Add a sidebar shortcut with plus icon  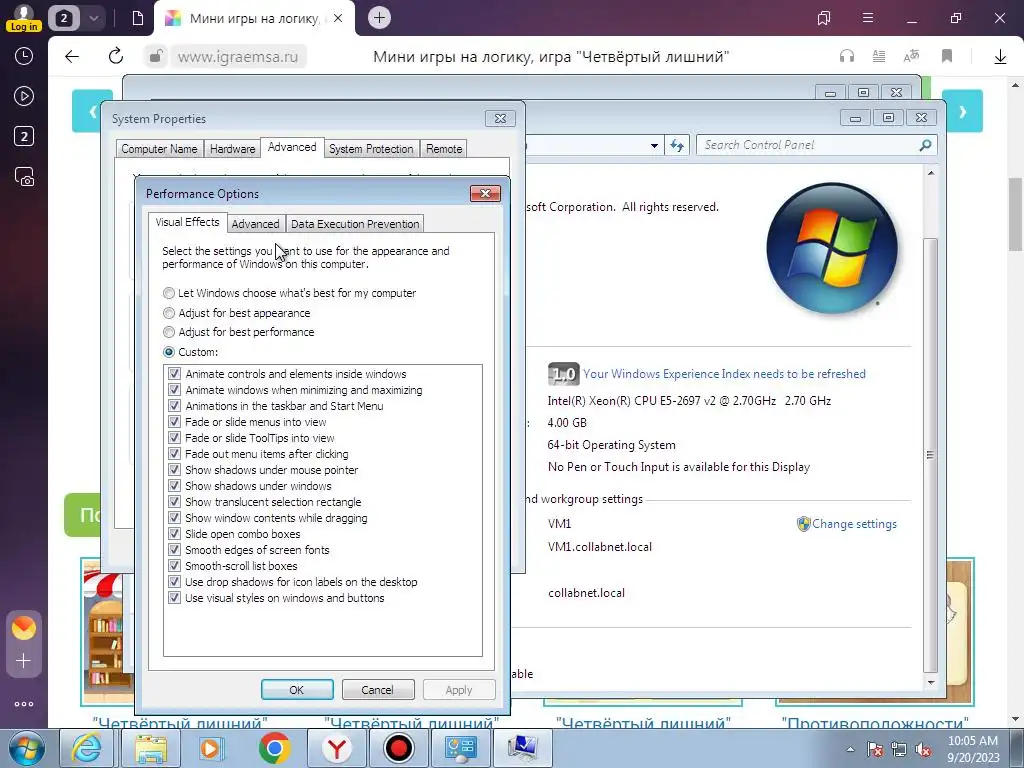(24, 661)
